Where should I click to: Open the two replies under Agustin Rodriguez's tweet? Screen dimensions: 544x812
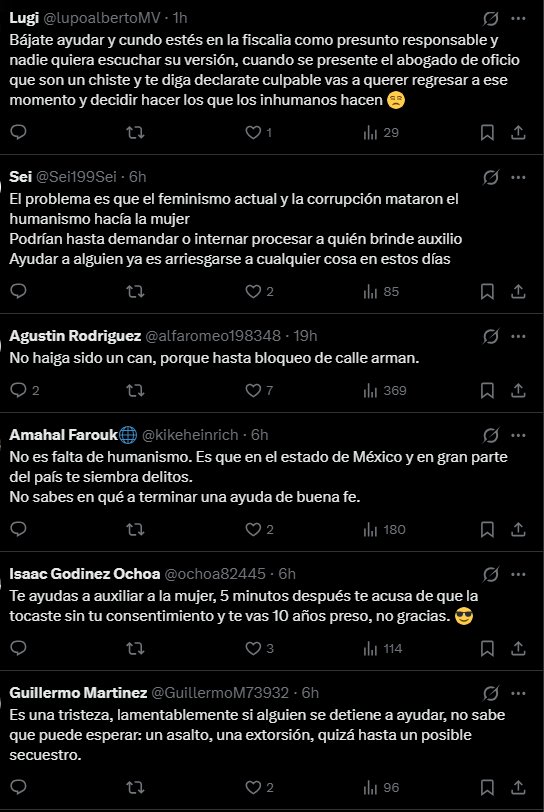pyautogui.click(x=25, y=390)
